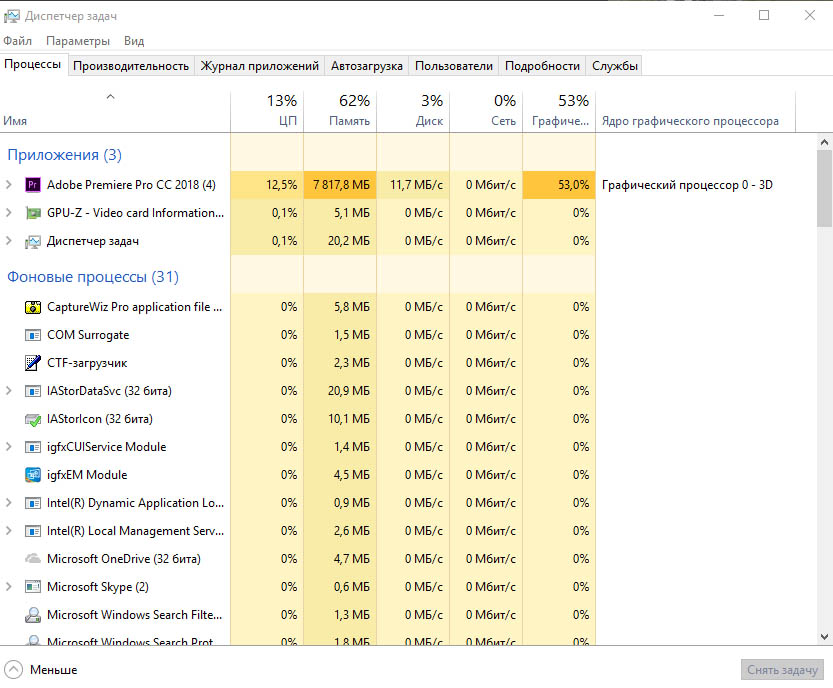Sort by the Память column header
The image size is (833, 688).
point(341,112)
